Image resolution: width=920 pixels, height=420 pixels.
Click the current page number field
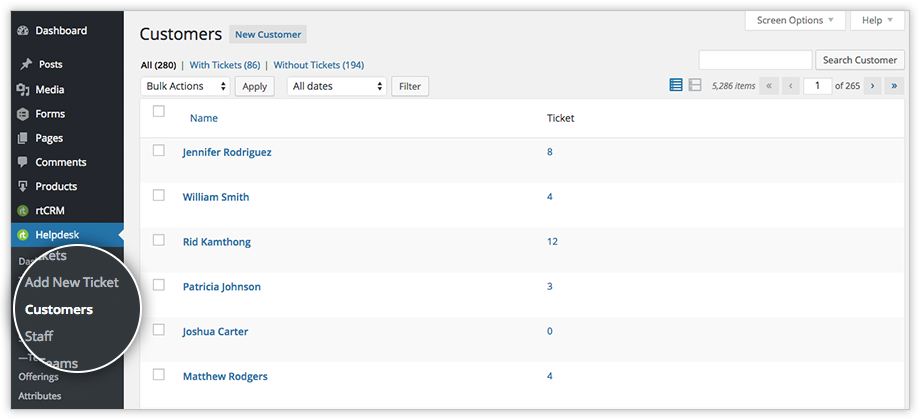(817, 86)
